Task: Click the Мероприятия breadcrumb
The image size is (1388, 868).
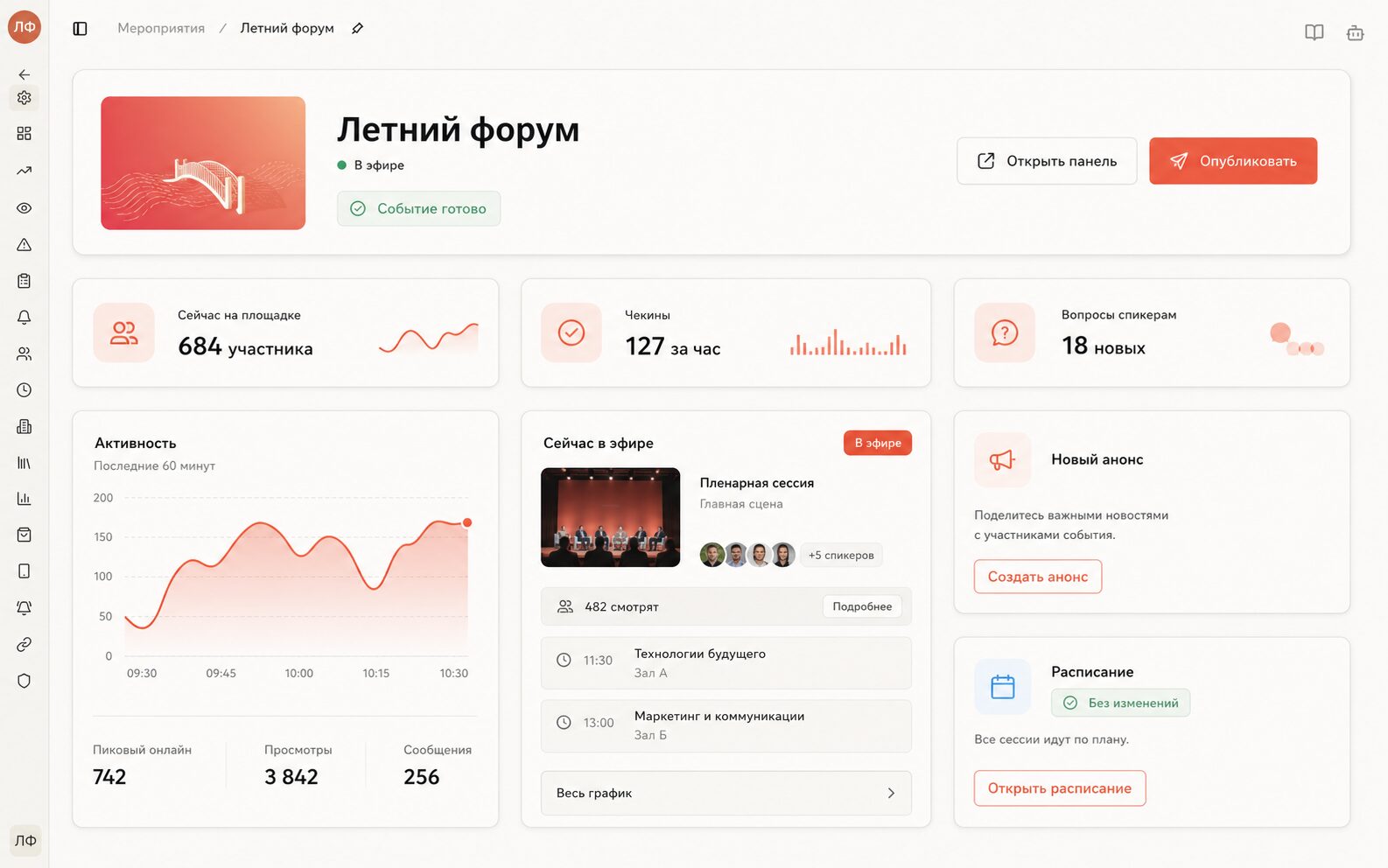Action: [x=161, y=29]
